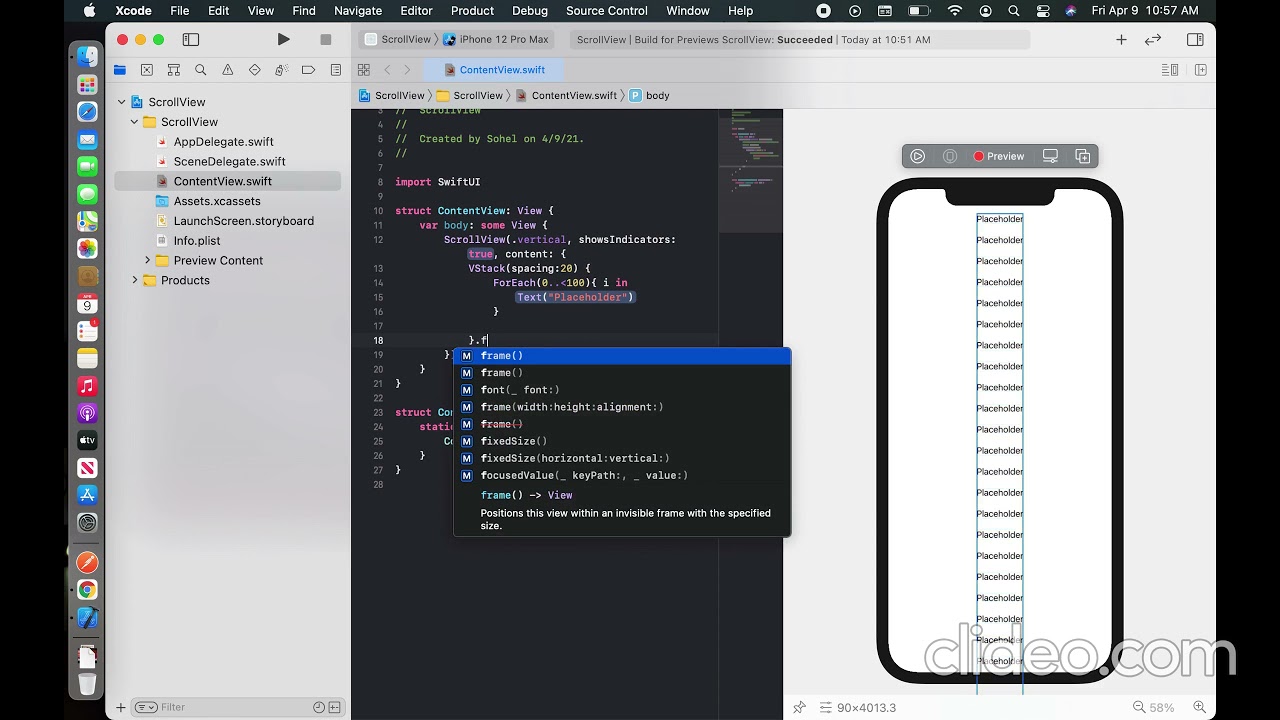This screenshot has height=720, width=1280.
Task: Choose frame(width:height:alignment:) completion
Action: point(622,407)
